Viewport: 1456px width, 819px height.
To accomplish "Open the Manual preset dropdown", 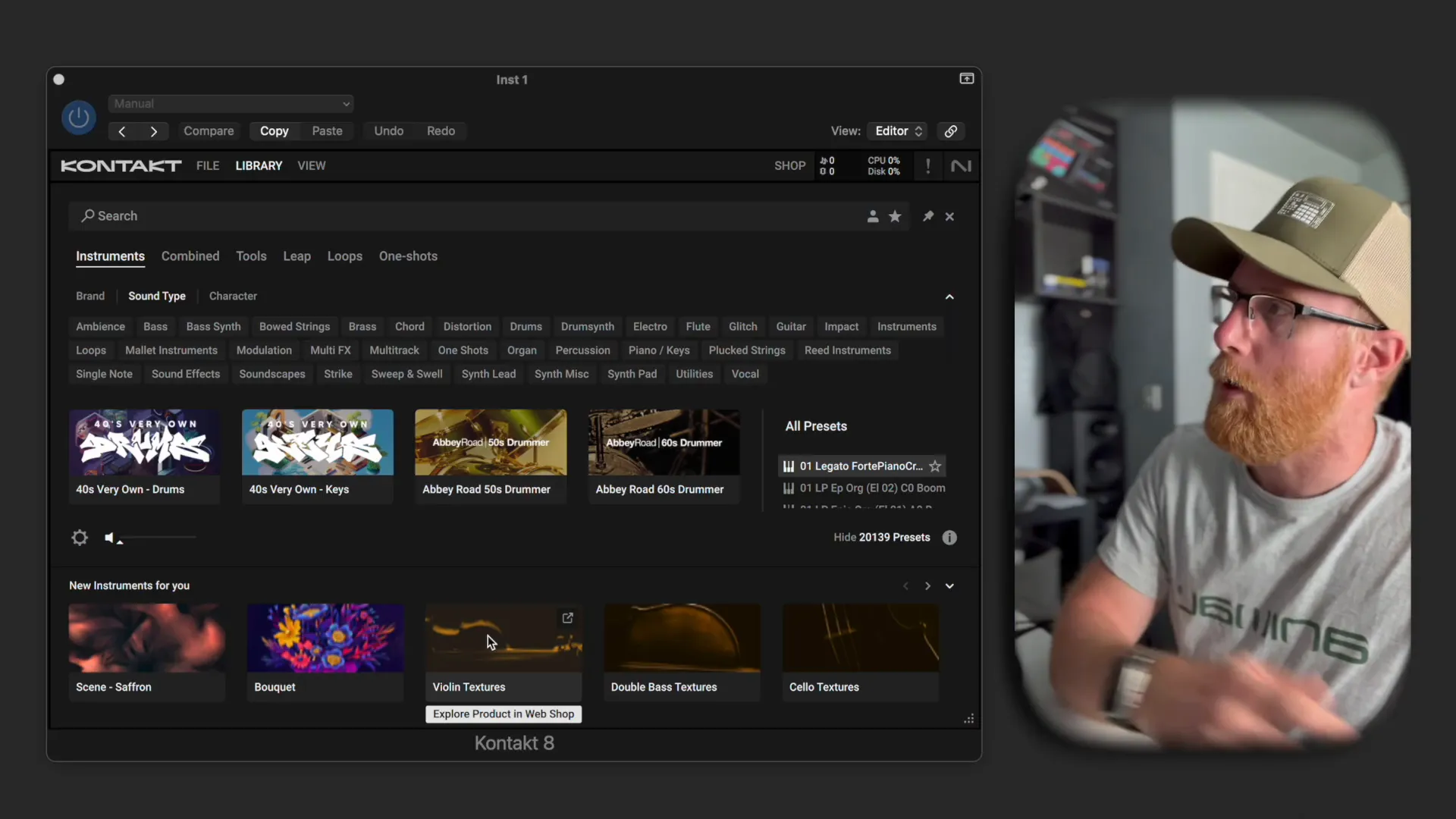I will point(231,103).
